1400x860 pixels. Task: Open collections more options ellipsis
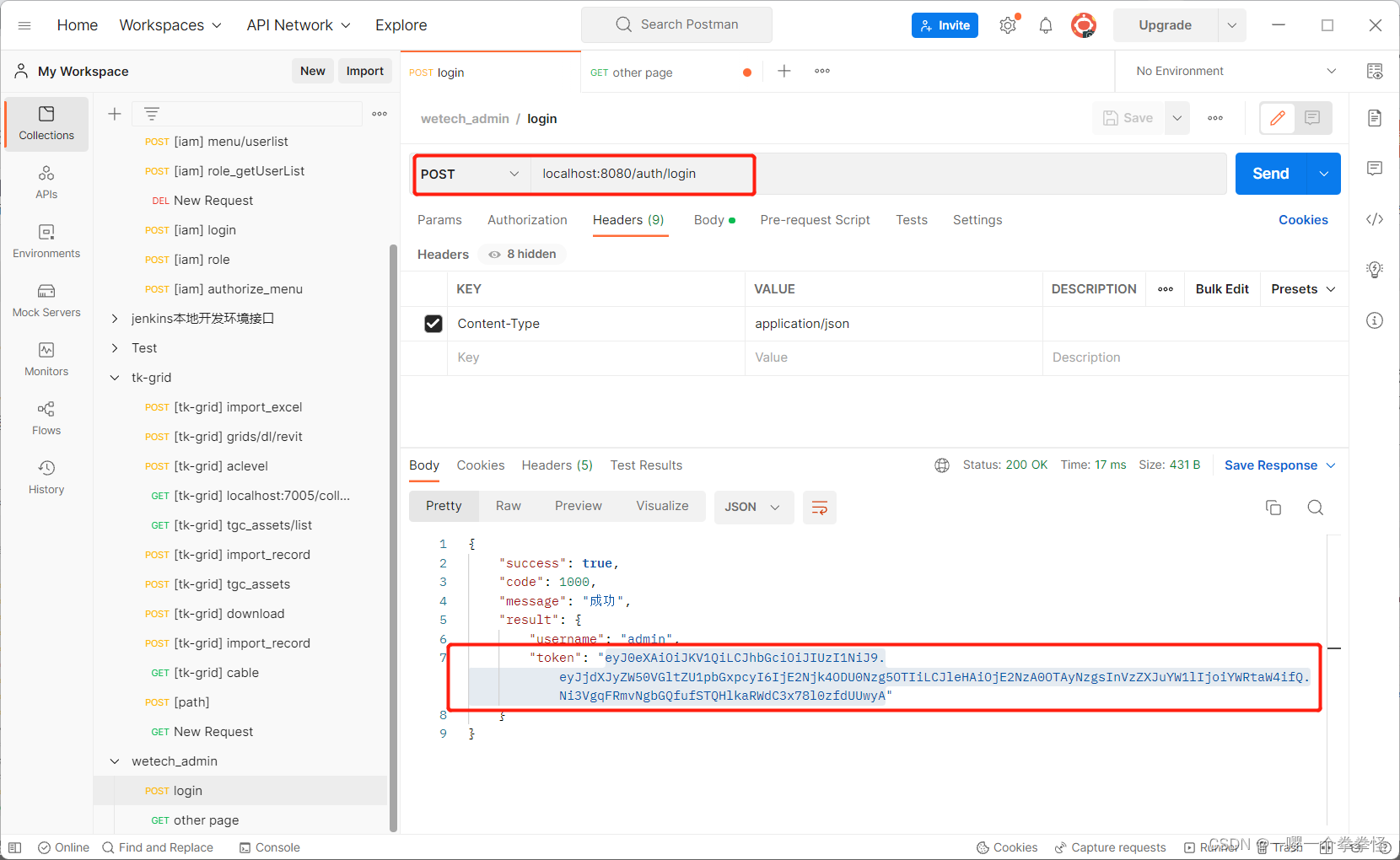pyautogui.click(x=380, y=114)
